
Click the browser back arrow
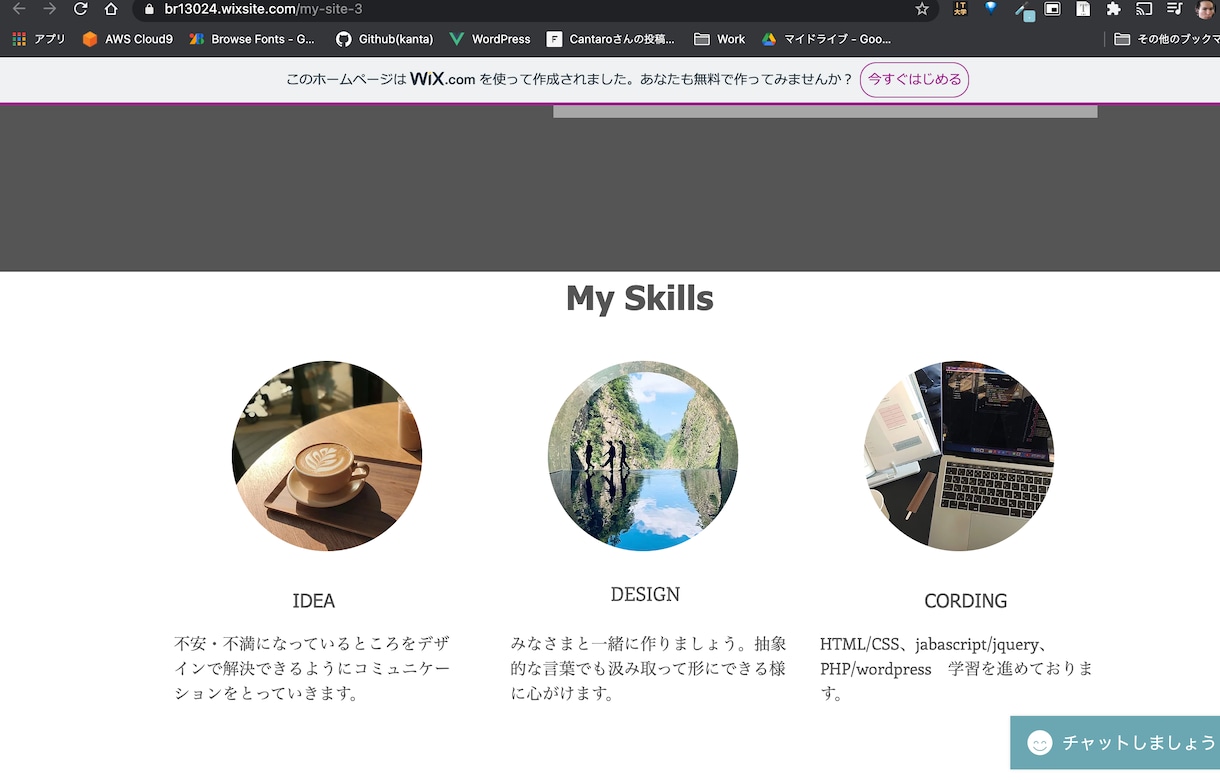coord(19,9)
